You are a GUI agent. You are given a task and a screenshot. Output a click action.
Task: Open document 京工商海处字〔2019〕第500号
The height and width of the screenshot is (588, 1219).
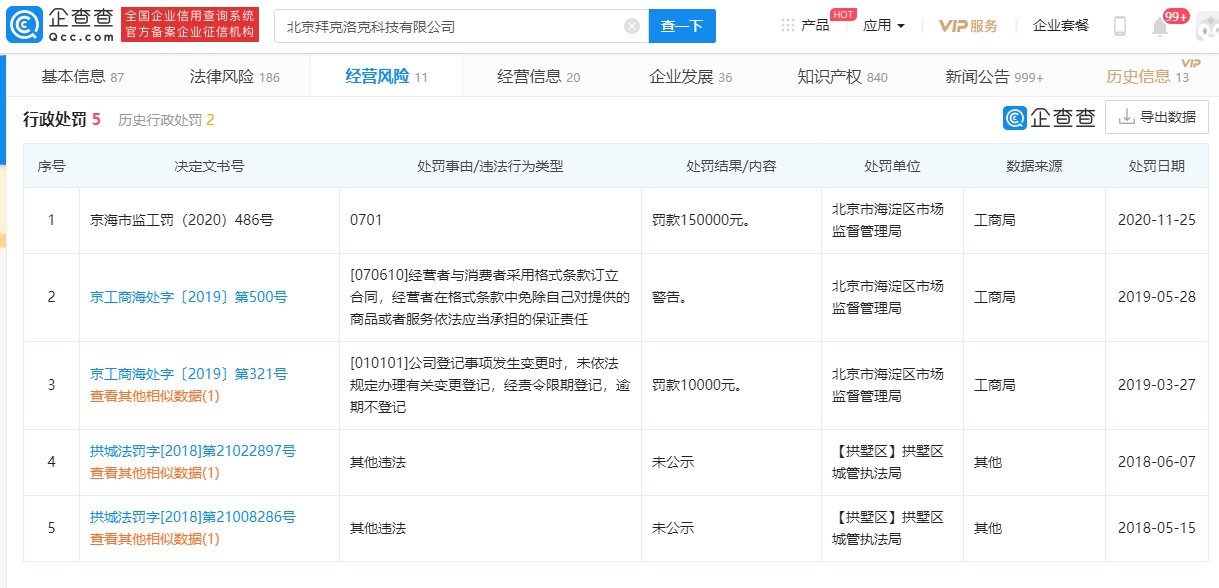pyautogui.click(x=188, y=297)
